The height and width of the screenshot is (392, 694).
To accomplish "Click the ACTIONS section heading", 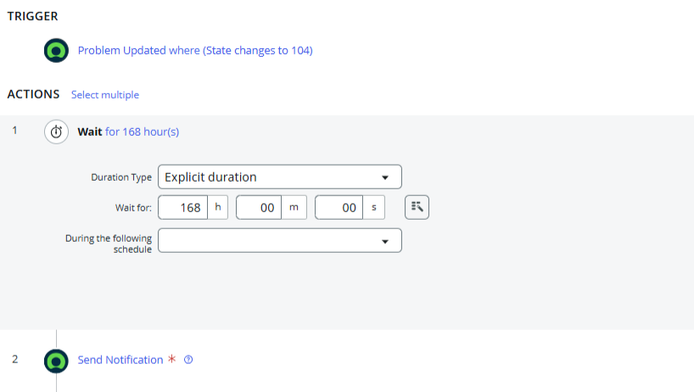I will point(33,94).
